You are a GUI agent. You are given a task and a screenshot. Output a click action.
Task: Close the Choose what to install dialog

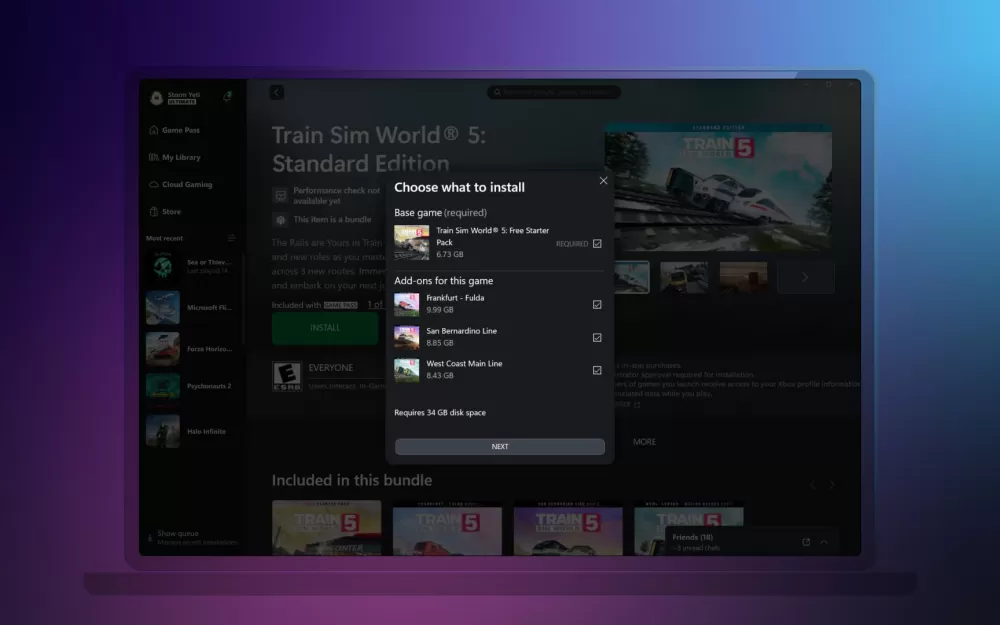click(x=603, y=180)
